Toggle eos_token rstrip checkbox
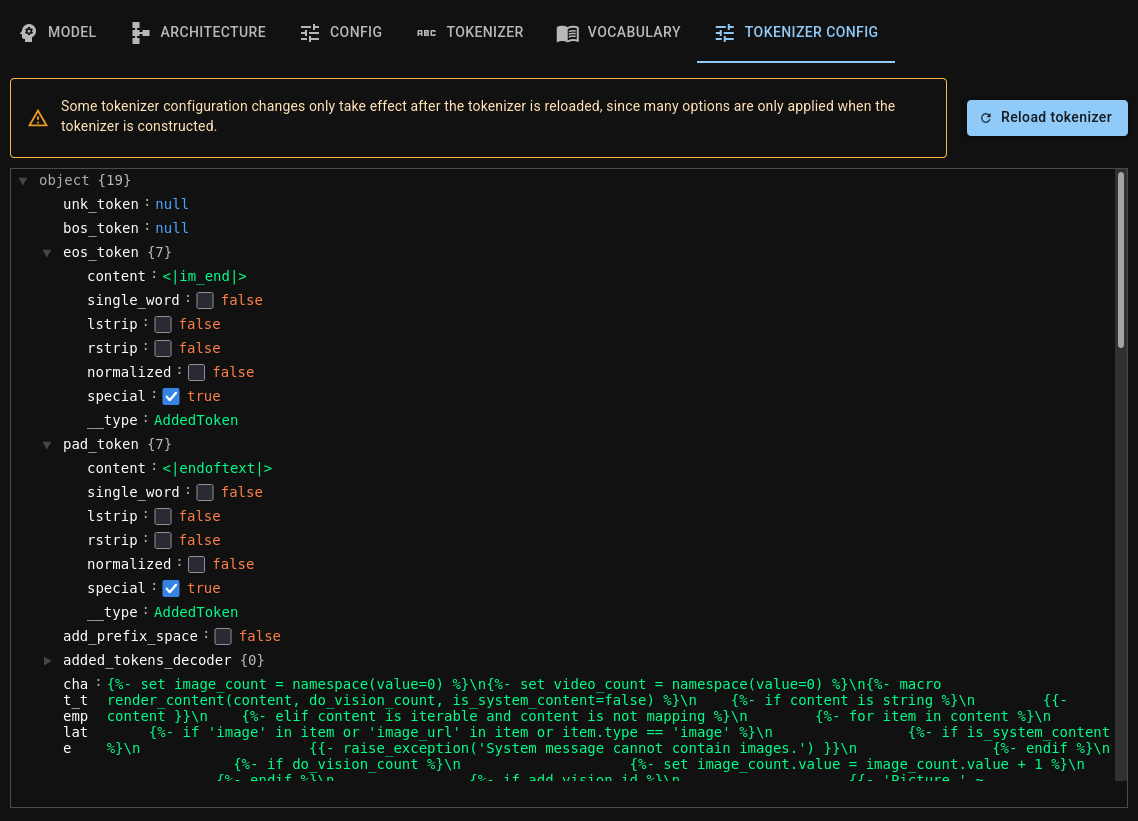1138x821 pixels. (x=163, y=348)
